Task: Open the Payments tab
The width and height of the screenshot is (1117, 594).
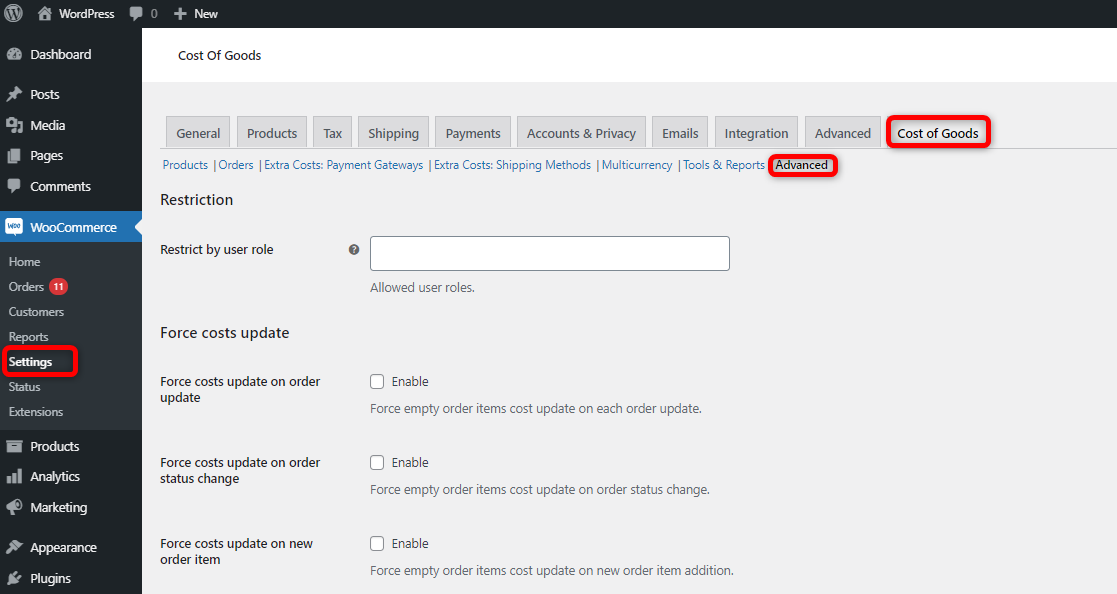Action: coord(473,133)
